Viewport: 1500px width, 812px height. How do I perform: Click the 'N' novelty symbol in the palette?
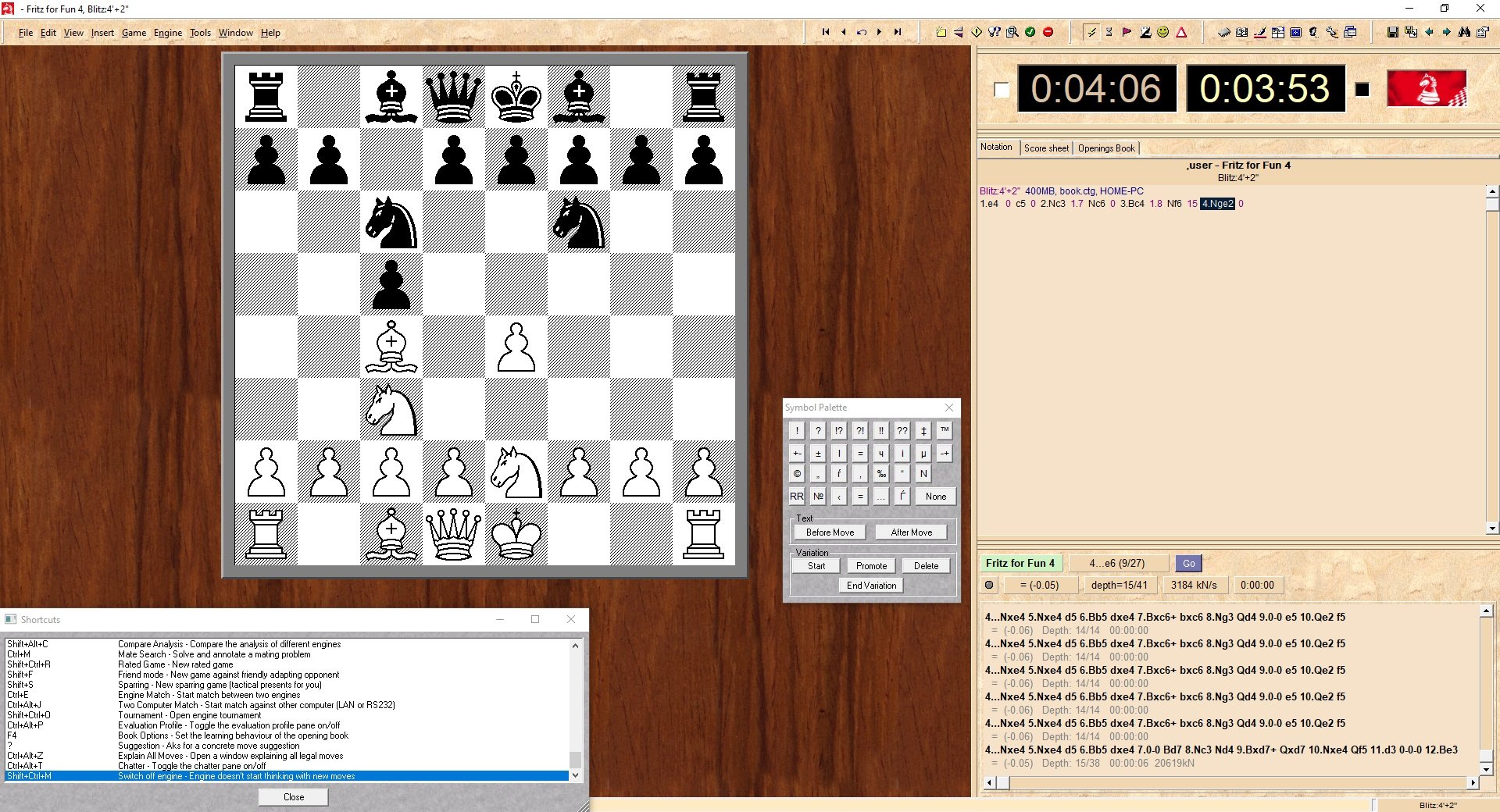pos(923,473)
